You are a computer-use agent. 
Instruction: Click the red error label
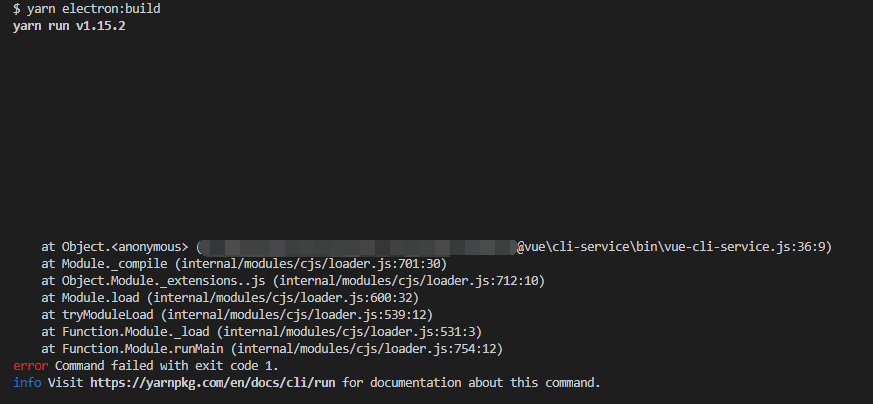click(x=30, y=366)
